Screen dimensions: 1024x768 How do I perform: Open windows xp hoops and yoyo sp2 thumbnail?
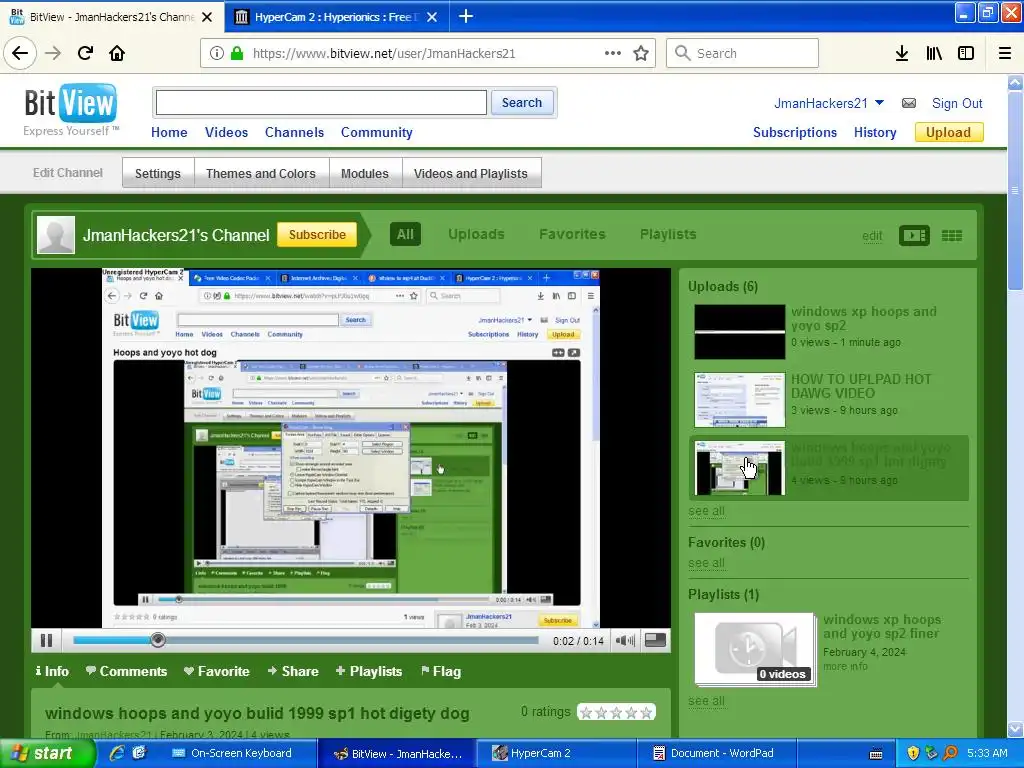coord(739,332)
